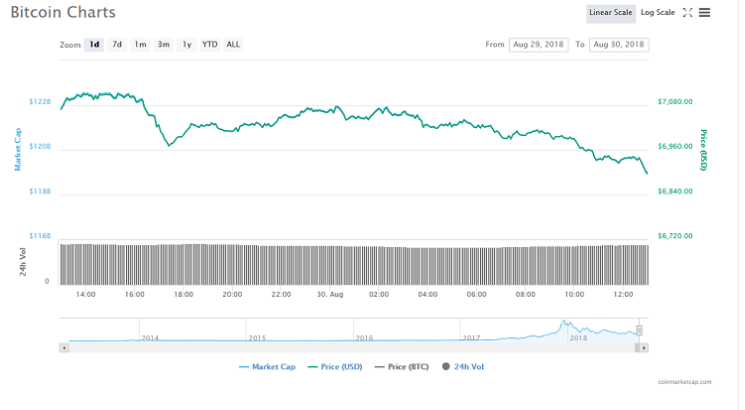The width and height of the screenshot is (745, 410).
Task: Switch to Linear Scale
Action: coord(611,13)
